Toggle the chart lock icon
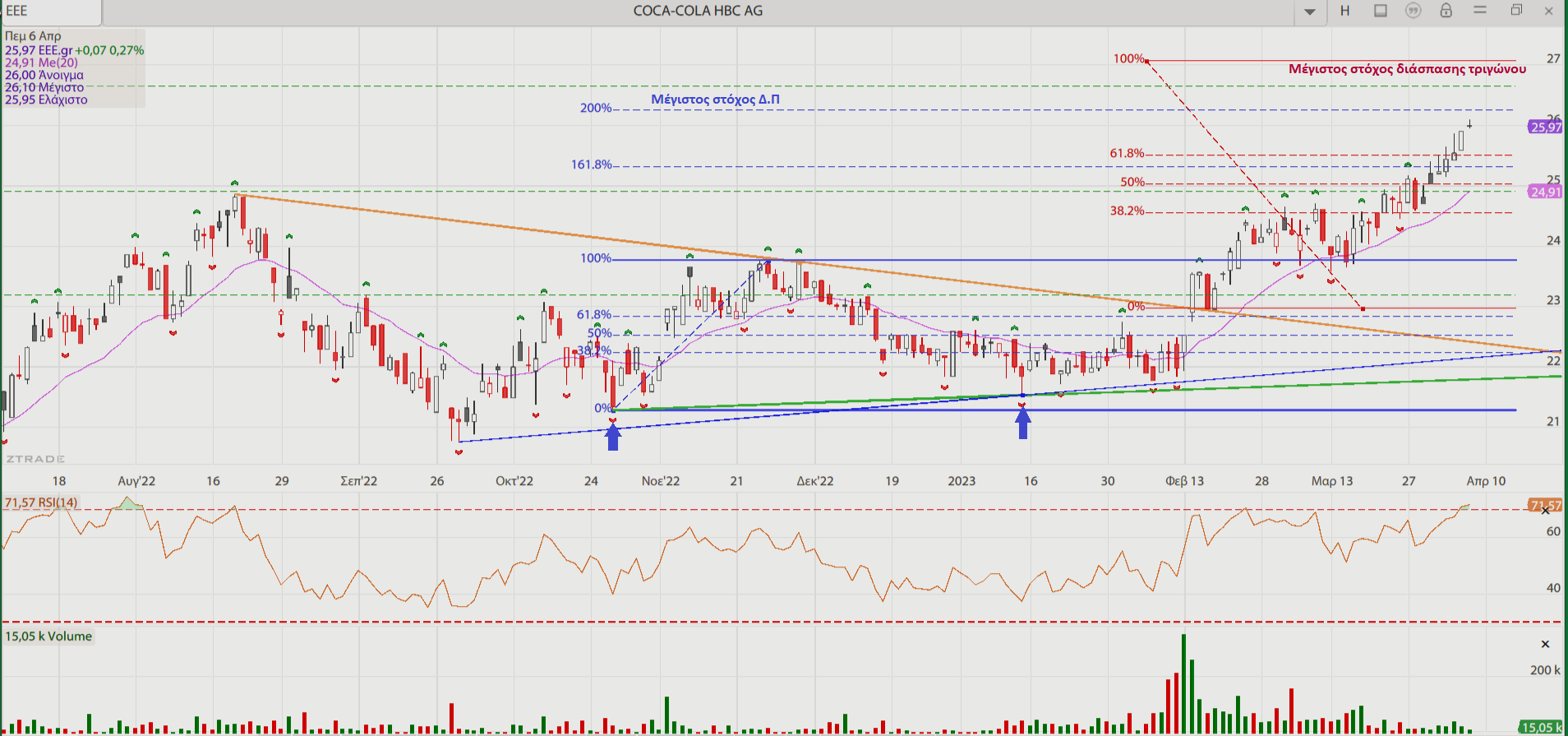Screen dimensions: 1568x736 point(1446,10)
